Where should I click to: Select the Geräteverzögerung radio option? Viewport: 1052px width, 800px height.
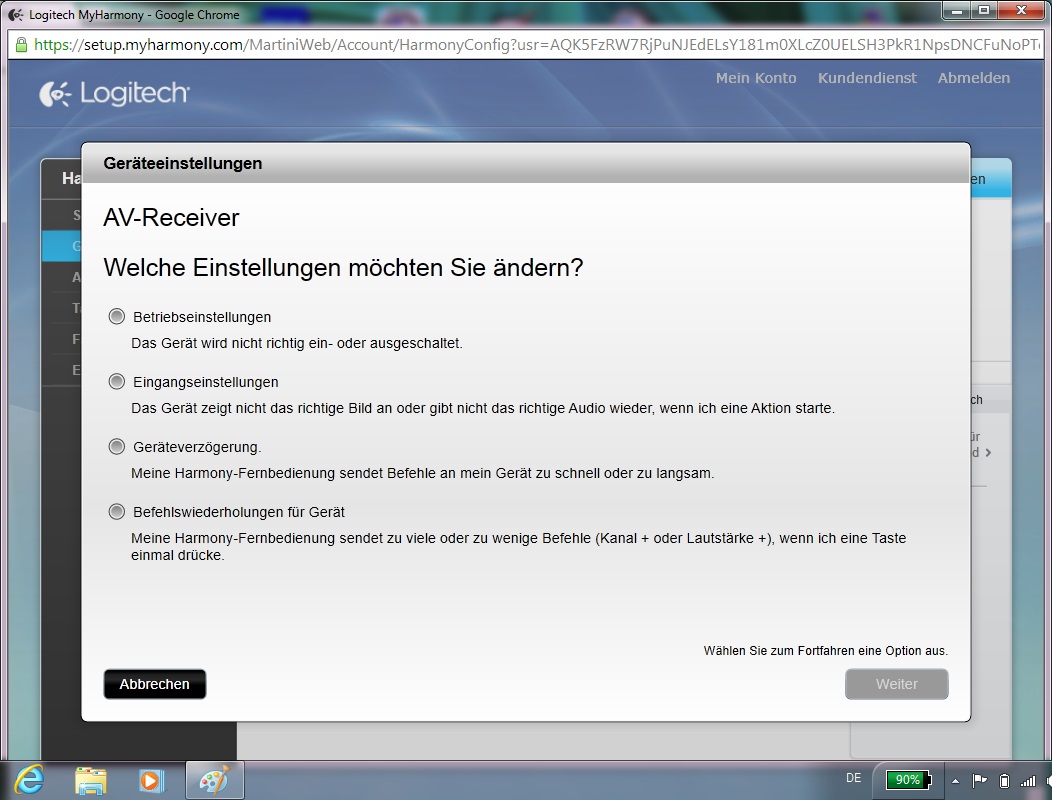(117, 446)
